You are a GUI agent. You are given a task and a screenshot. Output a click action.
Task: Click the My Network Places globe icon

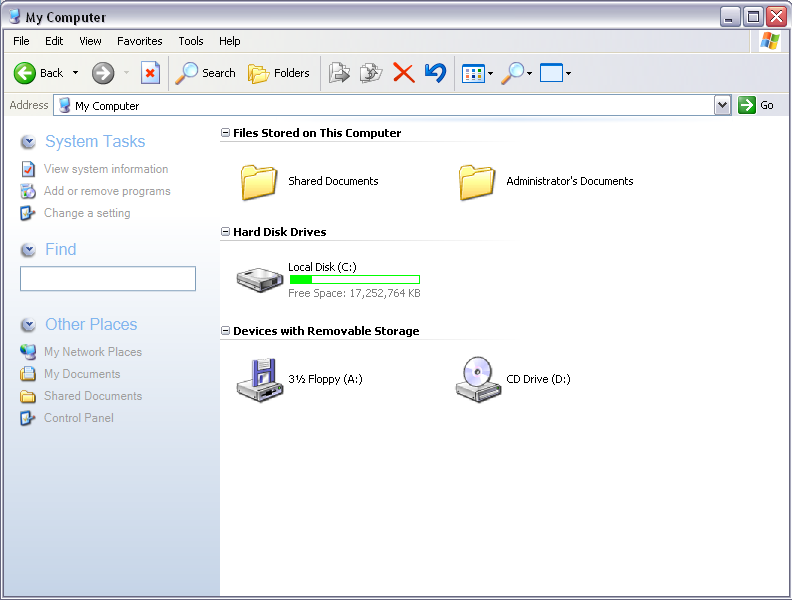click(28, 352)
